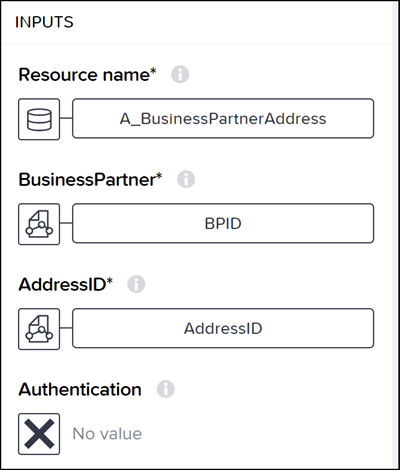Click the info icon next to AddressID
Viewport: 400px width, 471px height.
[136, 284]
